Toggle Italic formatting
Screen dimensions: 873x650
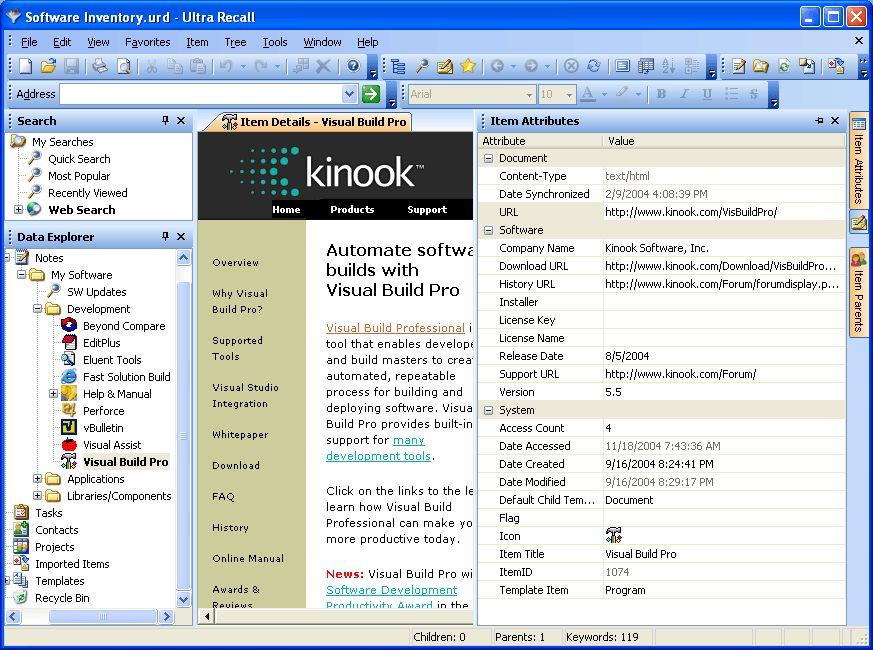(x=684, y=94)
